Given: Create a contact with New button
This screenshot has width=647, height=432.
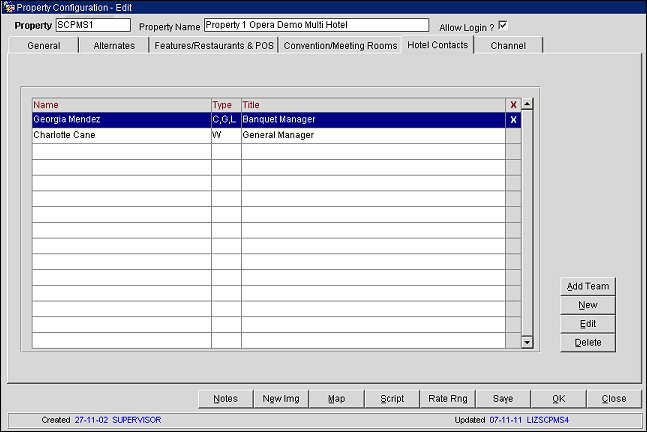Looking at the screenshot, I should tap(587, 305).
